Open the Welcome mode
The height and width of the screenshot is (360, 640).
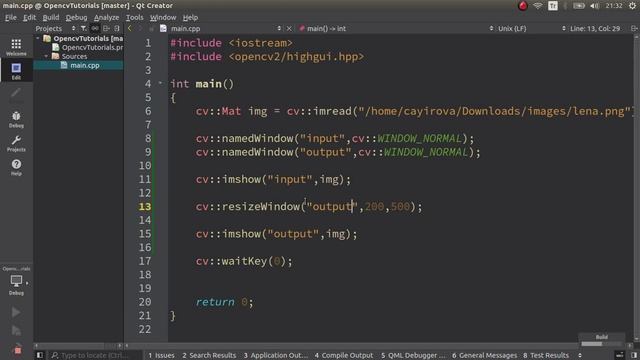click(16, 47)
